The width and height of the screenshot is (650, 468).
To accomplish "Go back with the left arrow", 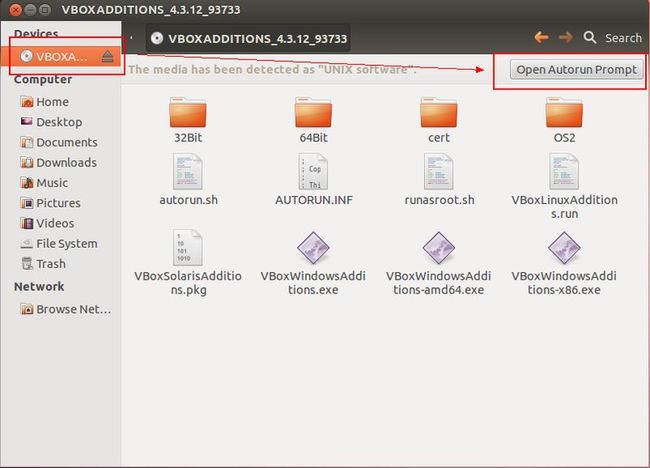I will coord(541,38).
